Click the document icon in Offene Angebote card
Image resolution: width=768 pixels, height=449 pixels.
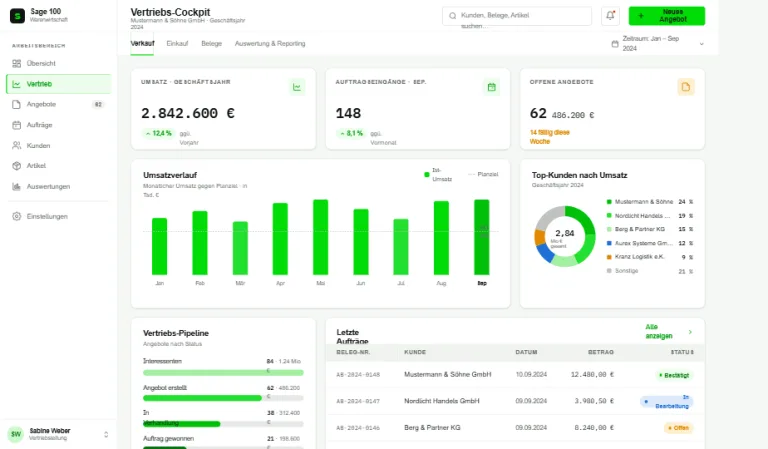tap(686, 87)
